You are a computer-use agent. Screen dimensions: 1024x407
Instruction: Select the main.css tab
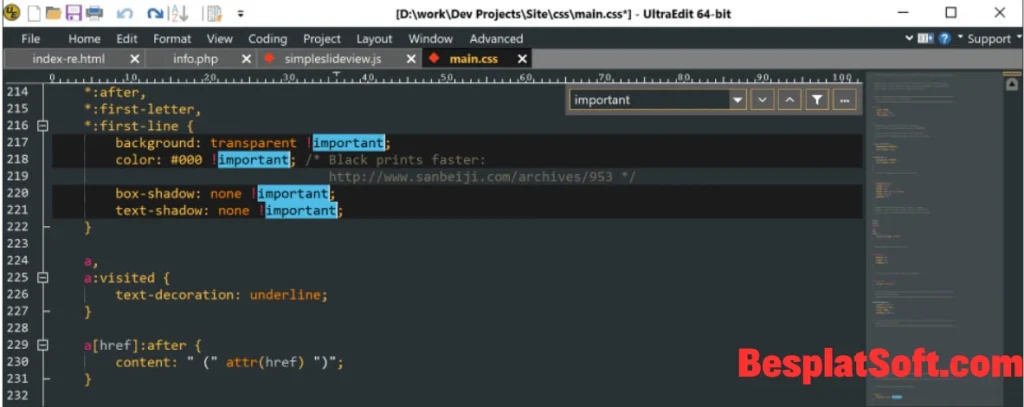473,59
